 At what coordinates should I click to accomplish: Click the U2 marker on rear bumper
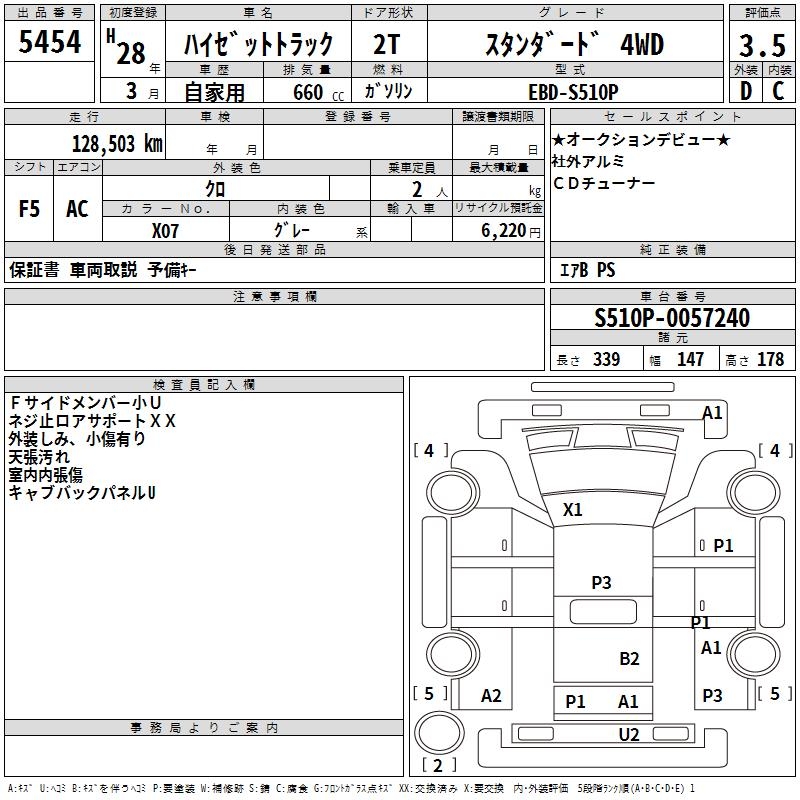click(x=628, y=735)
